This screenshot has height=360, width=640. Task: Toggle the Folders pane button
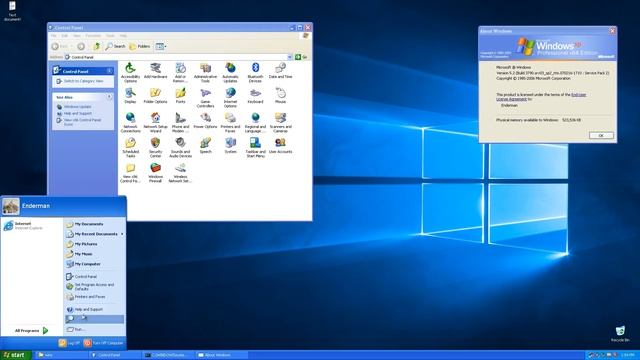(x=140, y=47)
